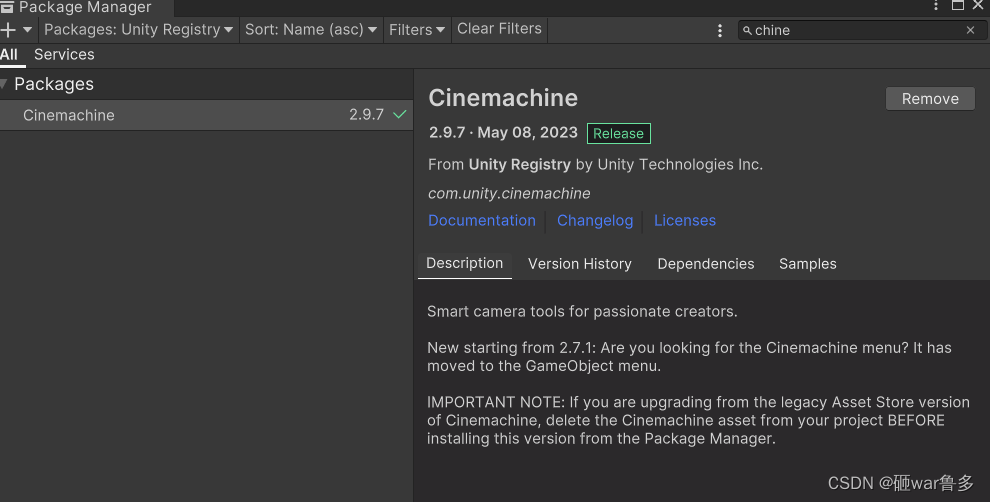The image size is (990, 502).
Task: Open the add-package dropdown arrow next to plus
Action: coord(28,30)
